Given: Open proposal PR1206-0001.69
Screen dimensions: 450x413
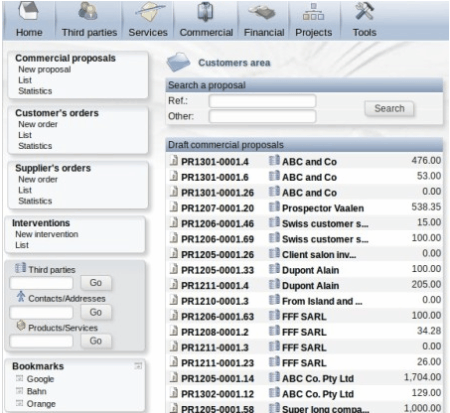Looking at the screenshot, I should [217, 239].
